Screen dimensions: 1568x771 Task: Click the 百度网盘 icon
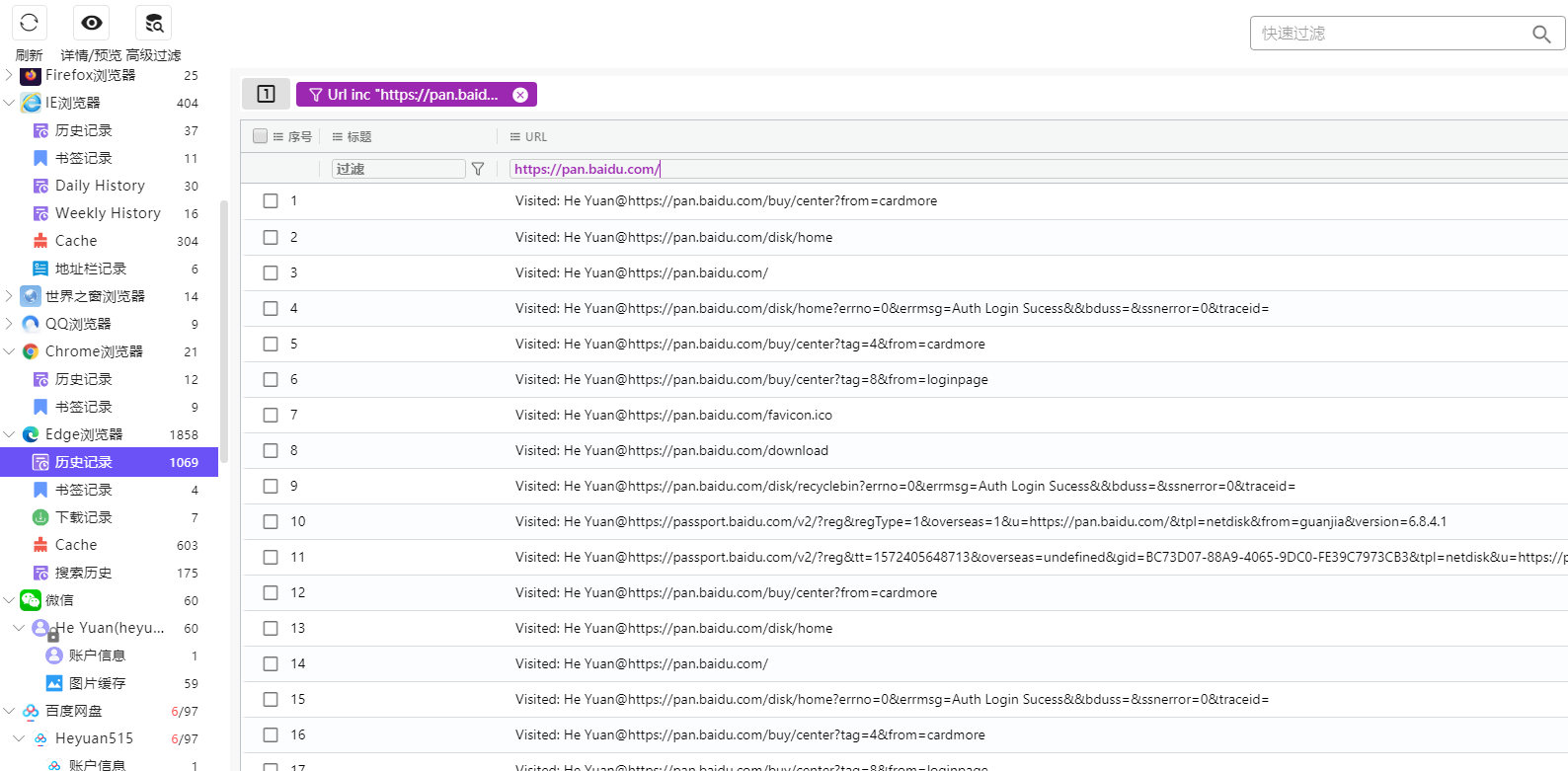point(31,711)
